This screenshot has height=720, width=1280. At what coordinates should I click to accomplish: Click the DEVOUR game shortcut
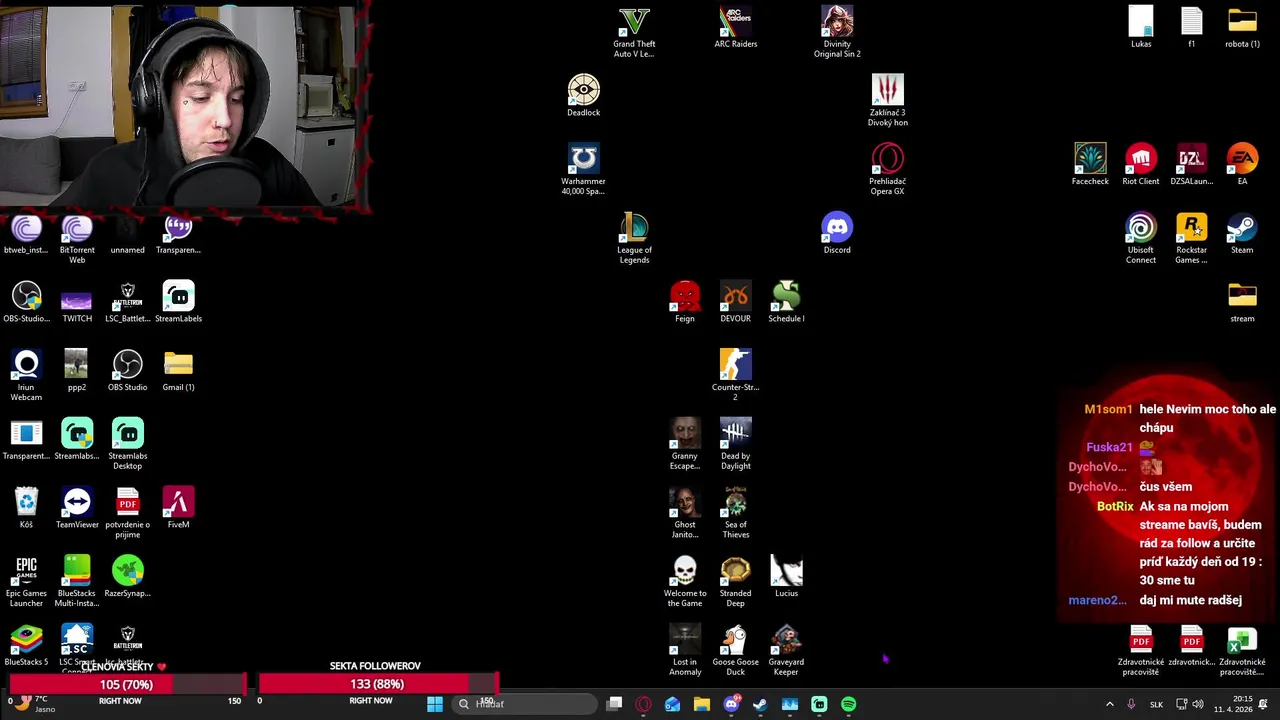[x=735, y=302]
